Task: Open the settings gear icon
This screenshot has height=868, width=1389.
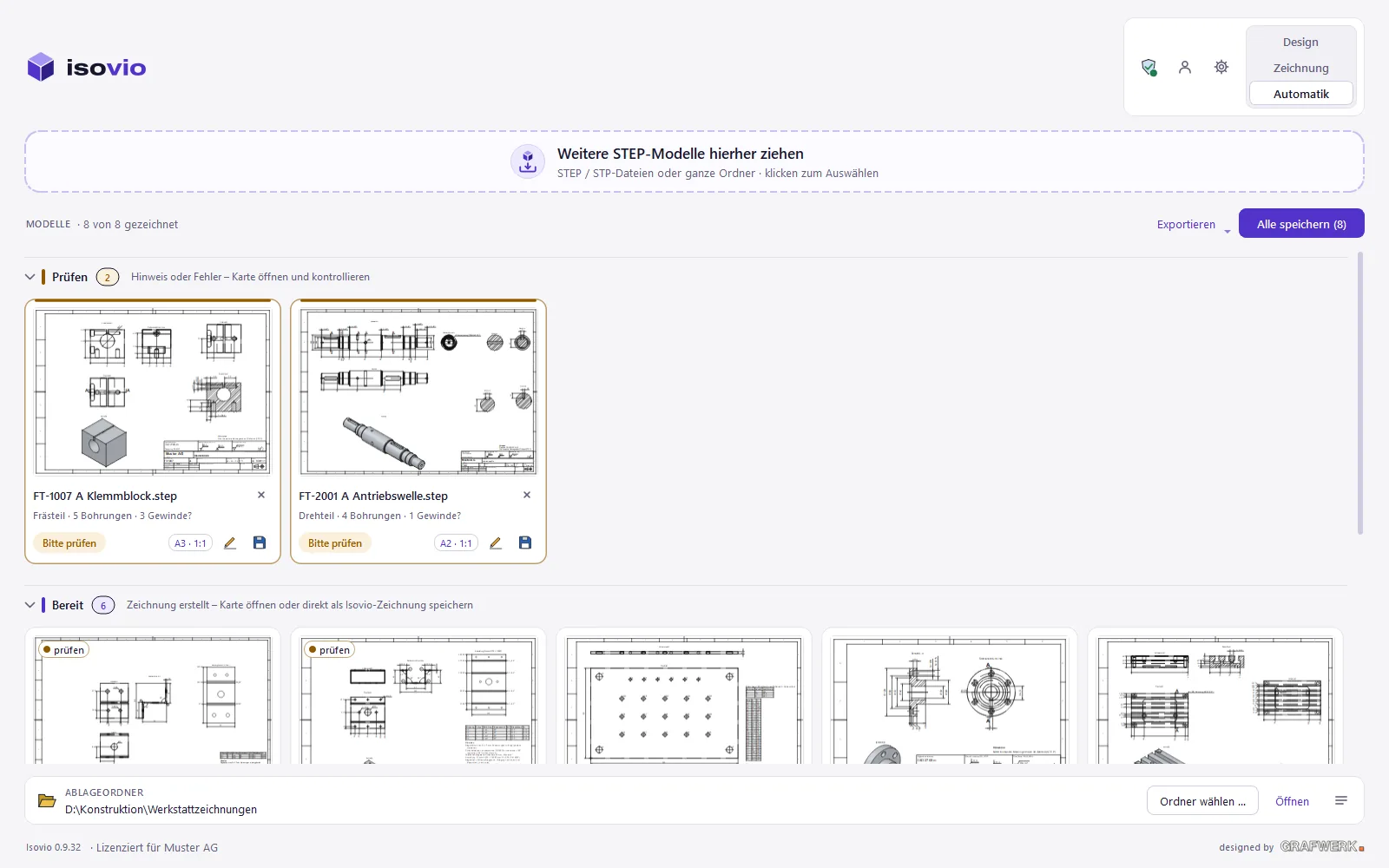Action: click(x=1221, y=67)
